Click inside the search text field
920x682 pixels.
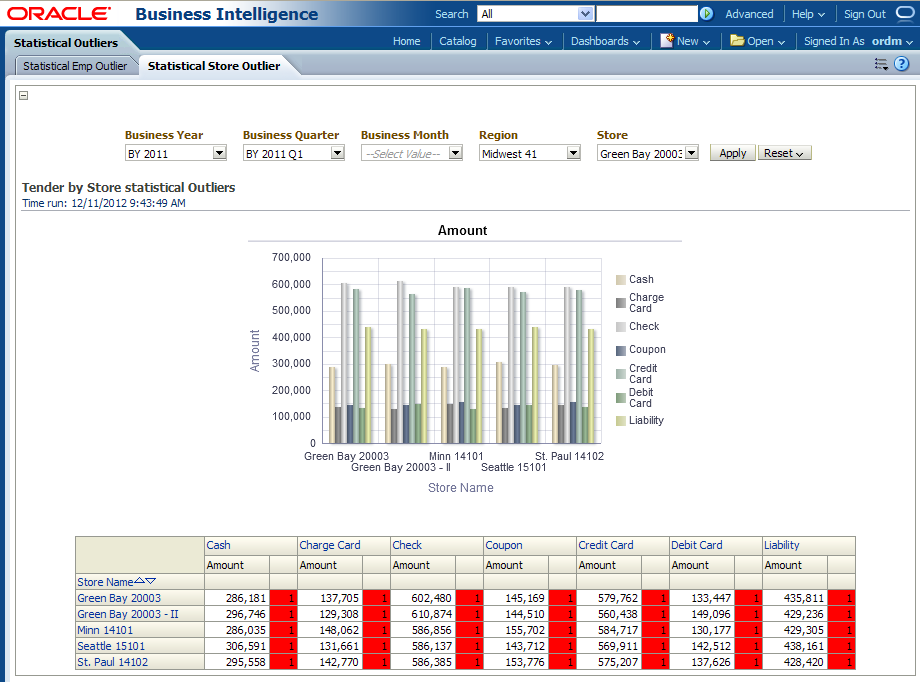coord(647,14)
